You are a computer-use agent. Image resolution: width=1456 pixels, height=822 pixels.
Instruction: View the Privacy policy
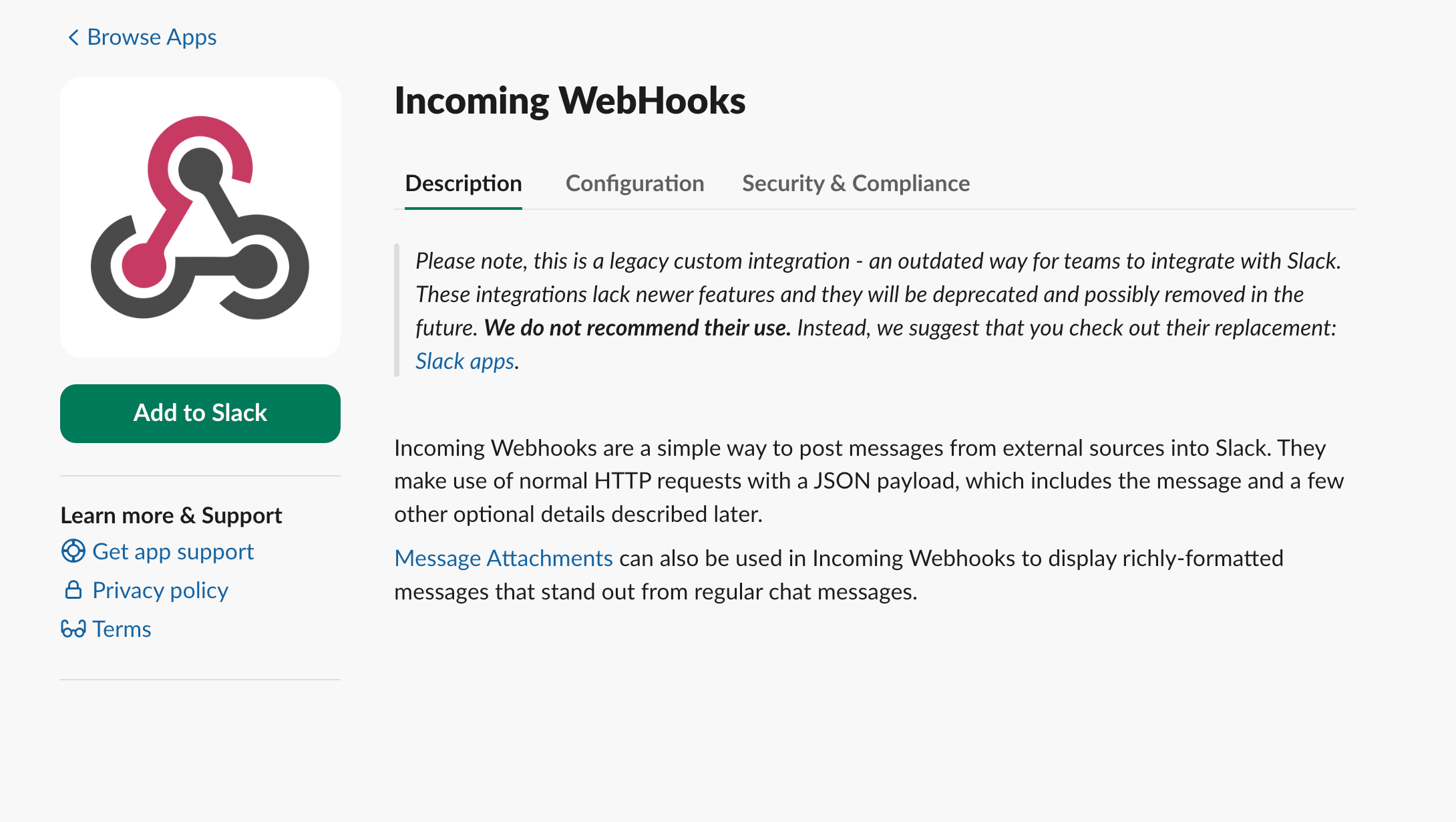[x=160, y=590]
